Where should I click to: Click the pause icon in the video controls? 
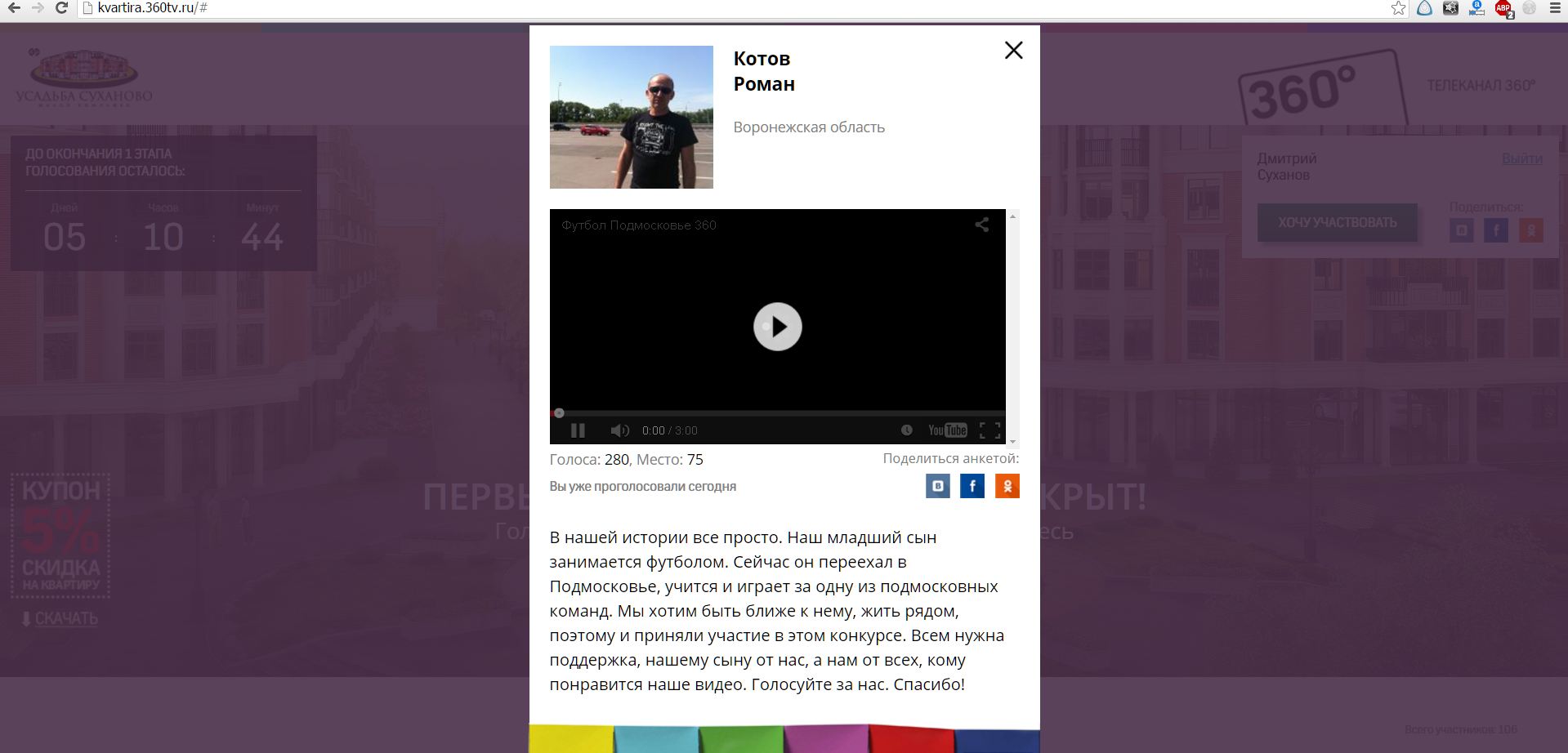click(x=578, y=430)
